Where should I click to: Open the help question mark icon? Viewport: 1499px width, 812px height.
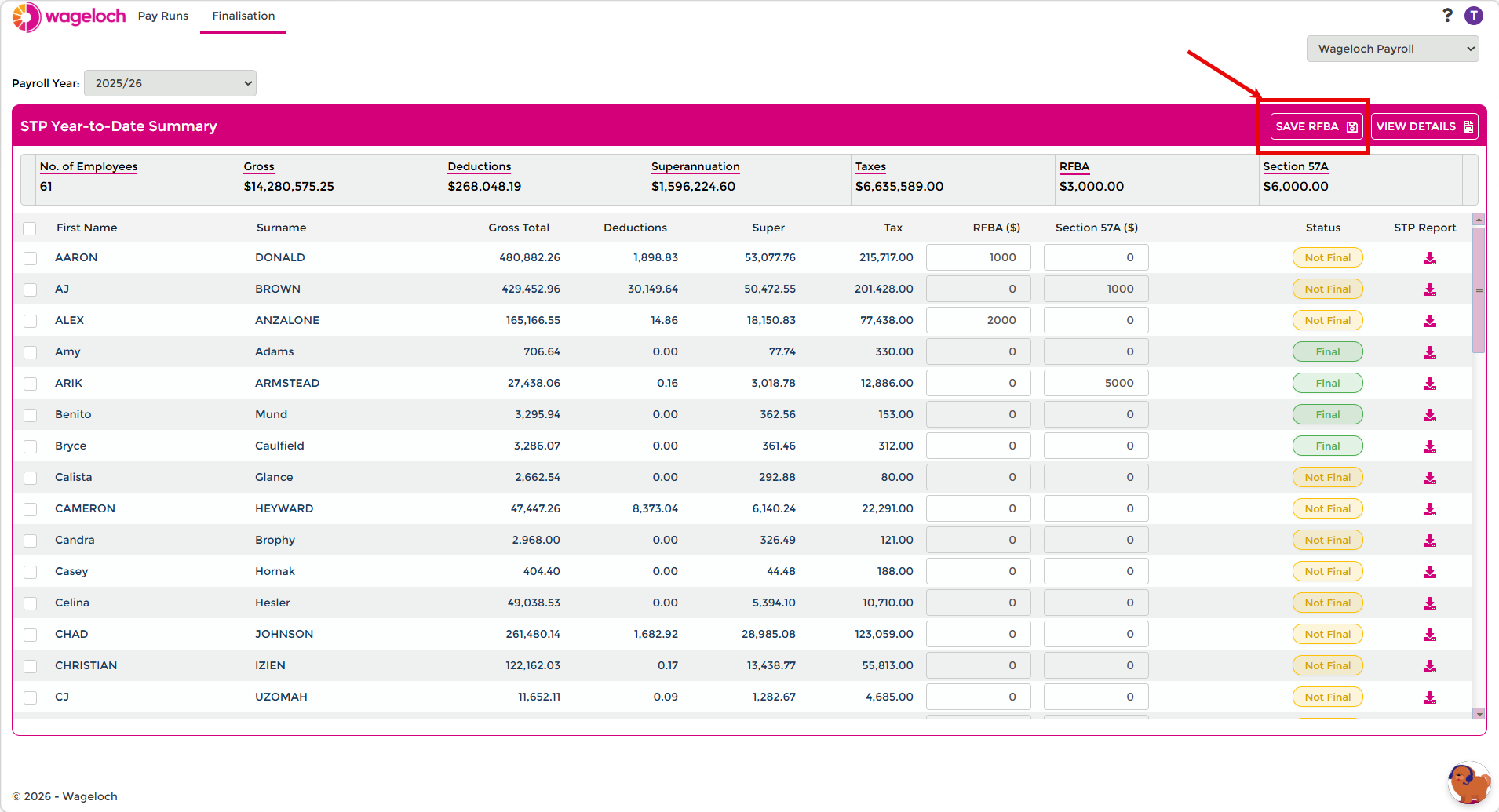tap(1447, 16)
